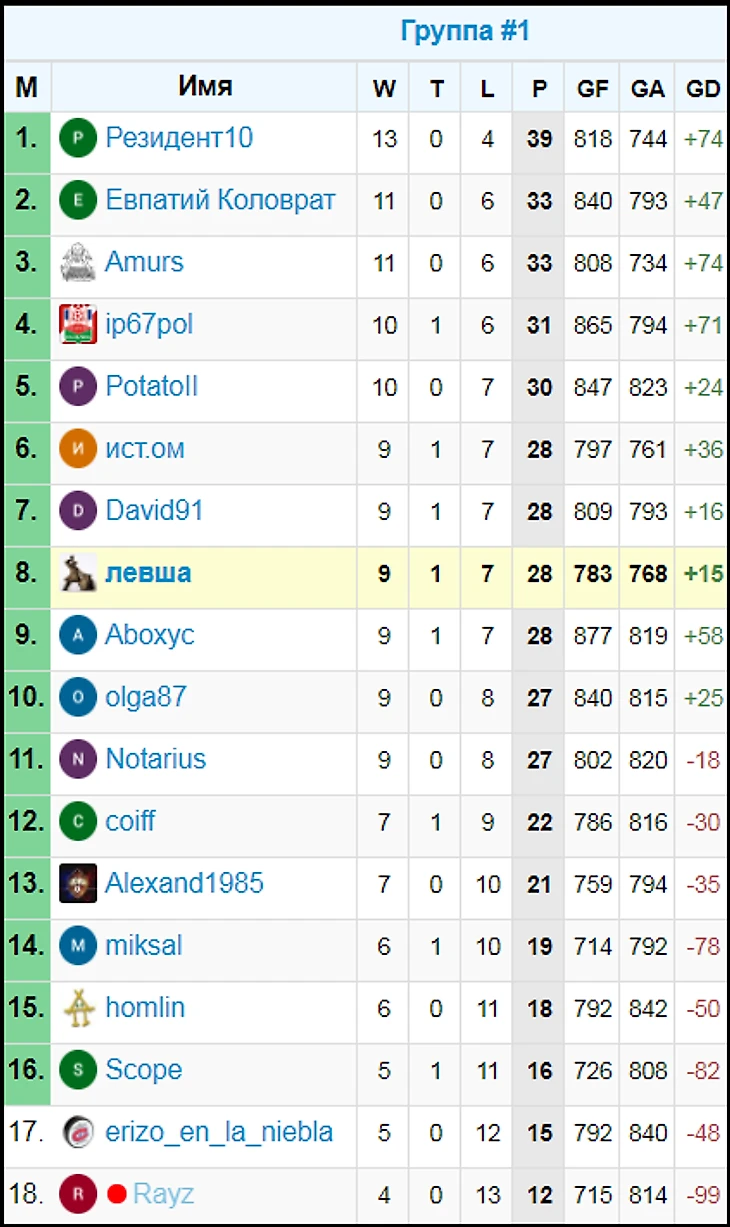Open the Scope player link
The image size is (730, 1227).
point(144,1070)
